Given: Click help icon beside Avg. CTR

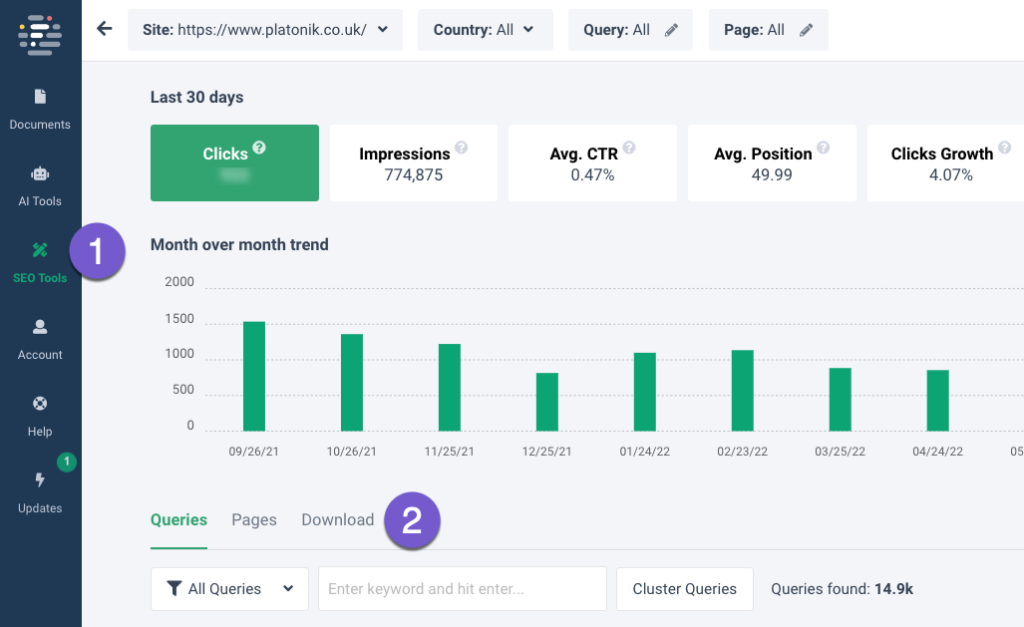Looking at the screenshot, I should (x=629, y=148).
